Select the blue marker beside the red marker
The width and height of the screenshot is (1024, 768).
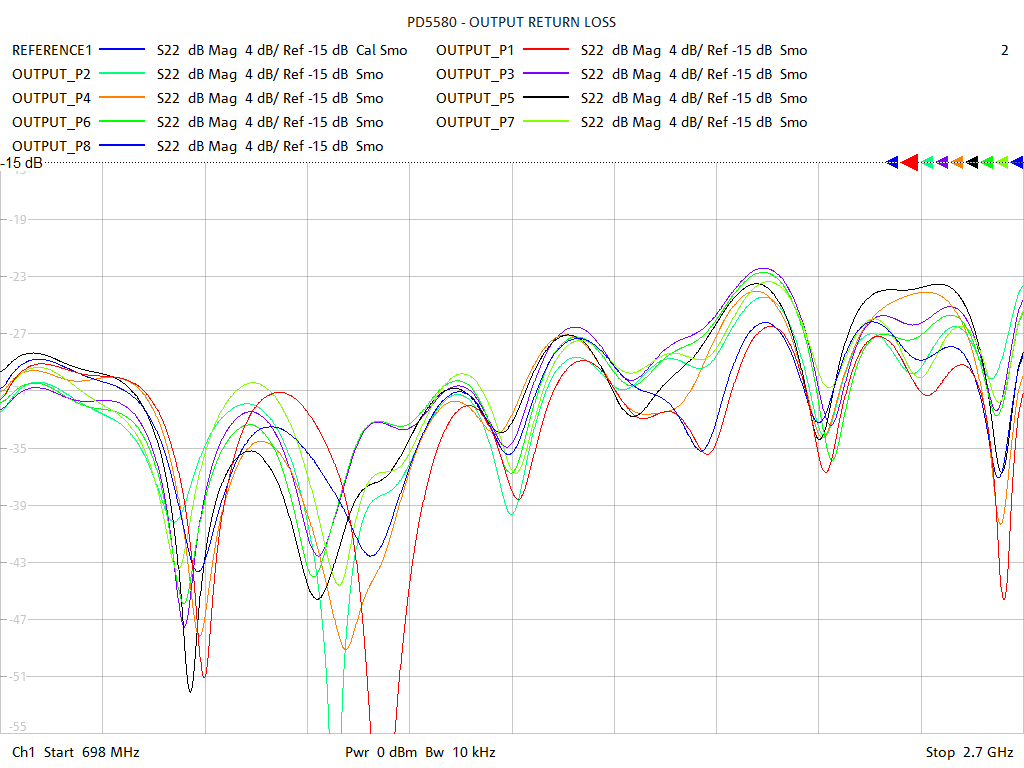(x=893, y=163)
